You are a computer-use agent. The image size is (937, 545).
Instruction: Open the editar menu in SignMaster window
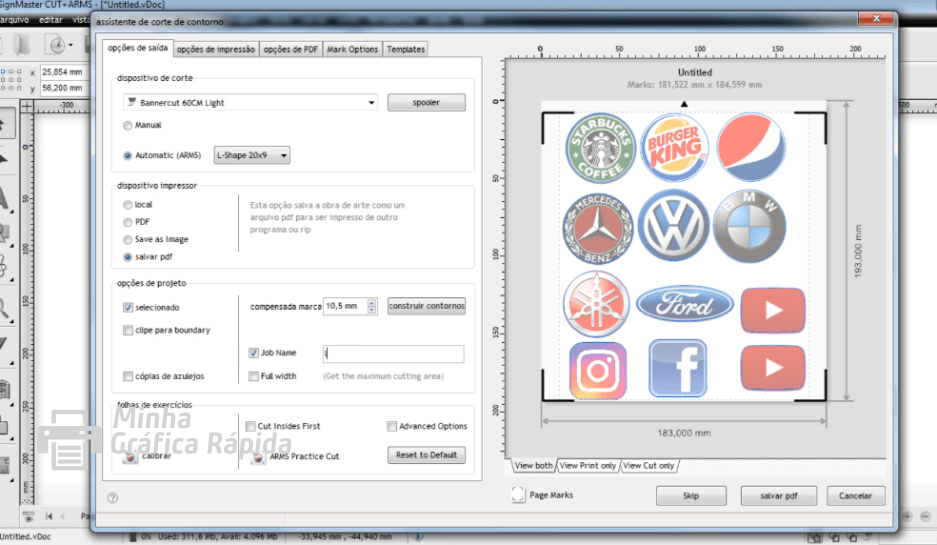click(51, 20)
